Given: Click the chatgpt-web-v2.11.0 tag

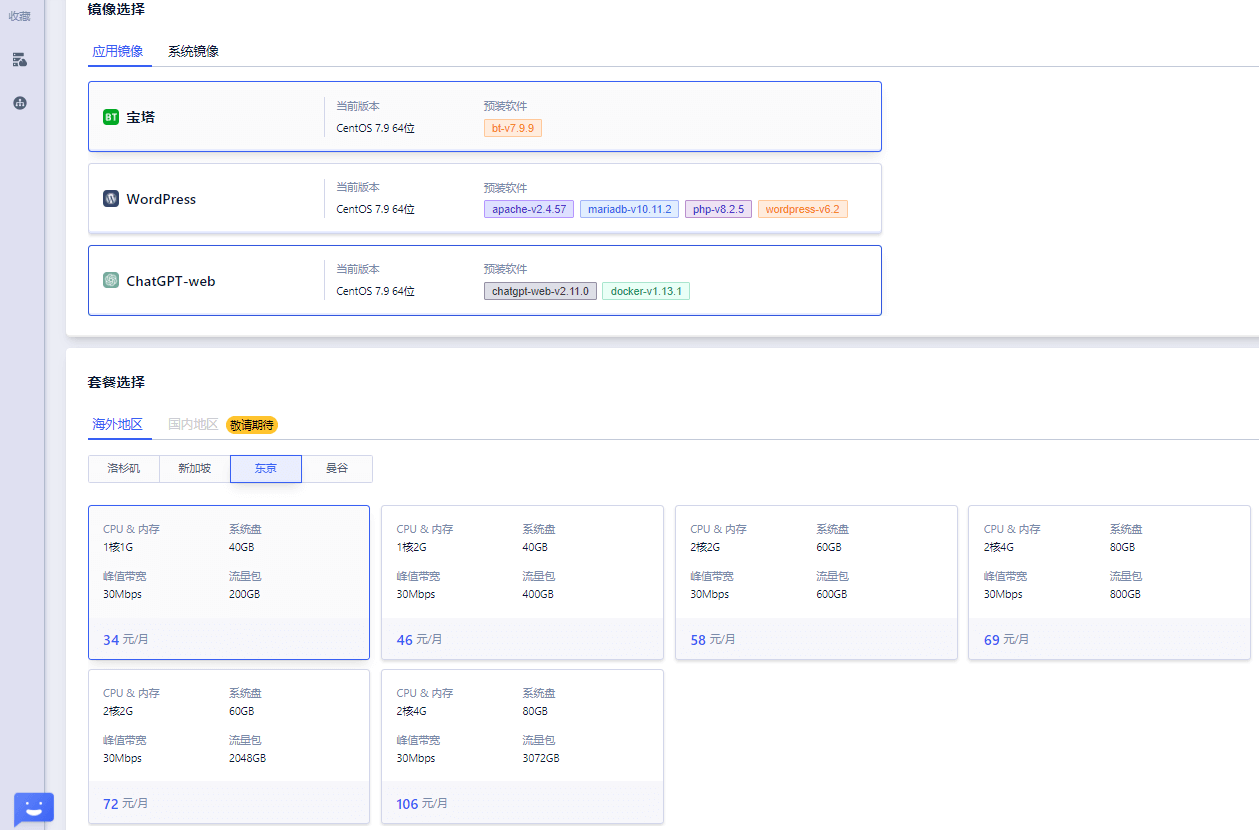Looking at the screenshot, I should click(540, 291).
